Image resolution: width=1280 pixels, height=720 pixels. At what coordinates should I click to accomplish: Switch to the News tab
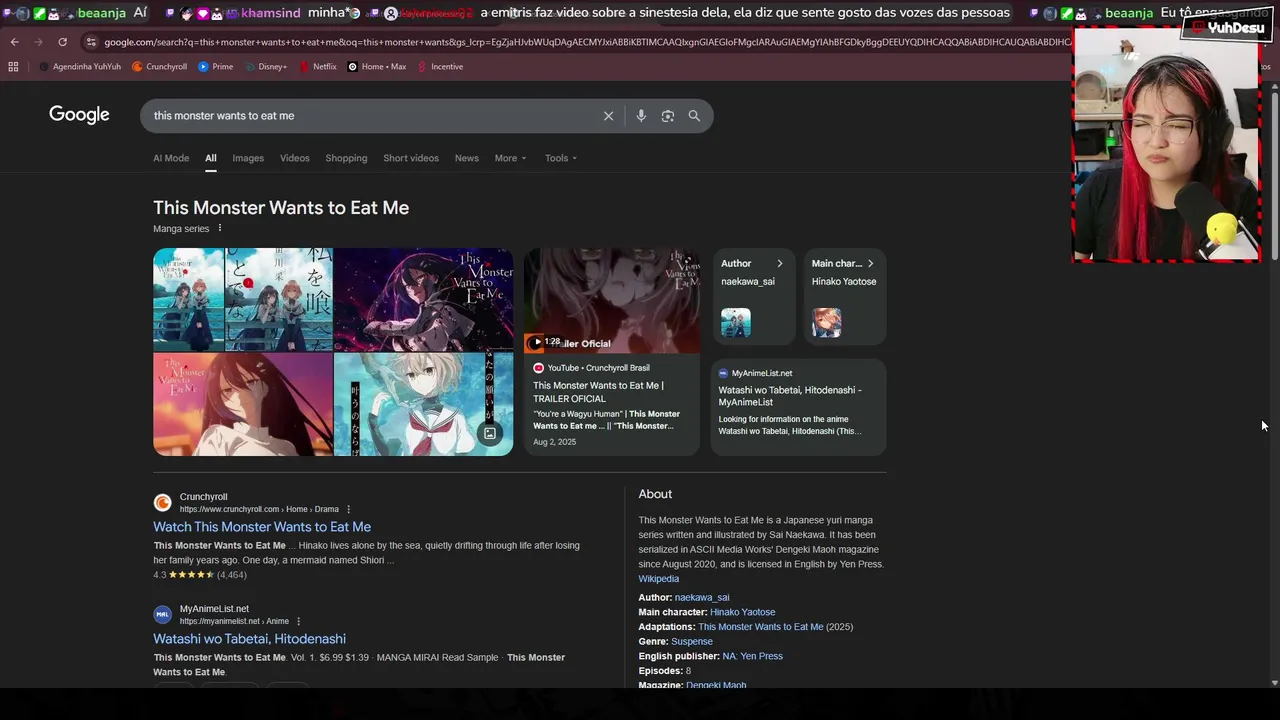pyautogui.click(x=467, y=158)
